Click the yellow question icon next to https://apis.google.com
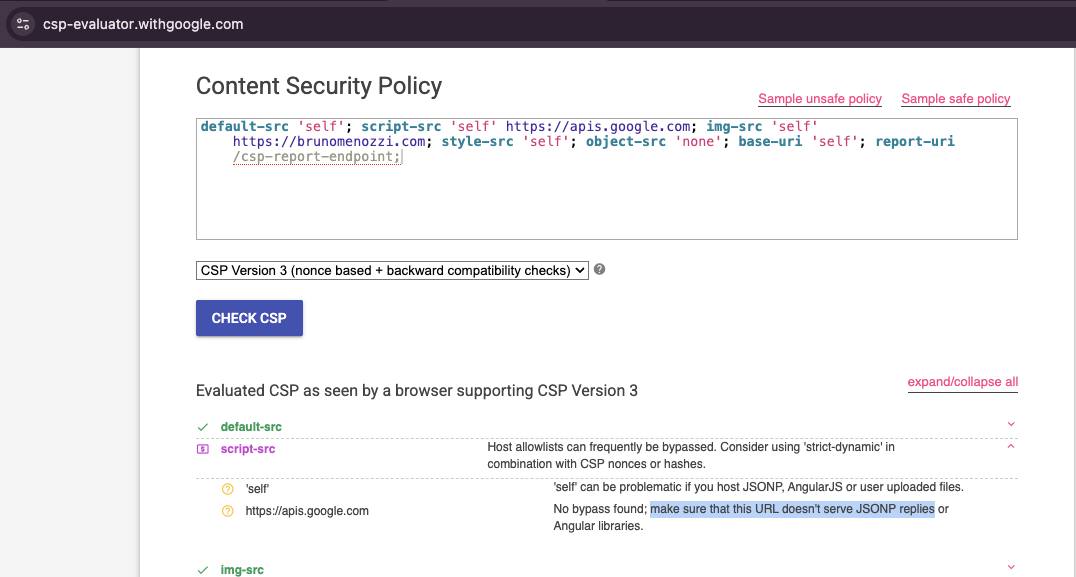 point(227,511)
